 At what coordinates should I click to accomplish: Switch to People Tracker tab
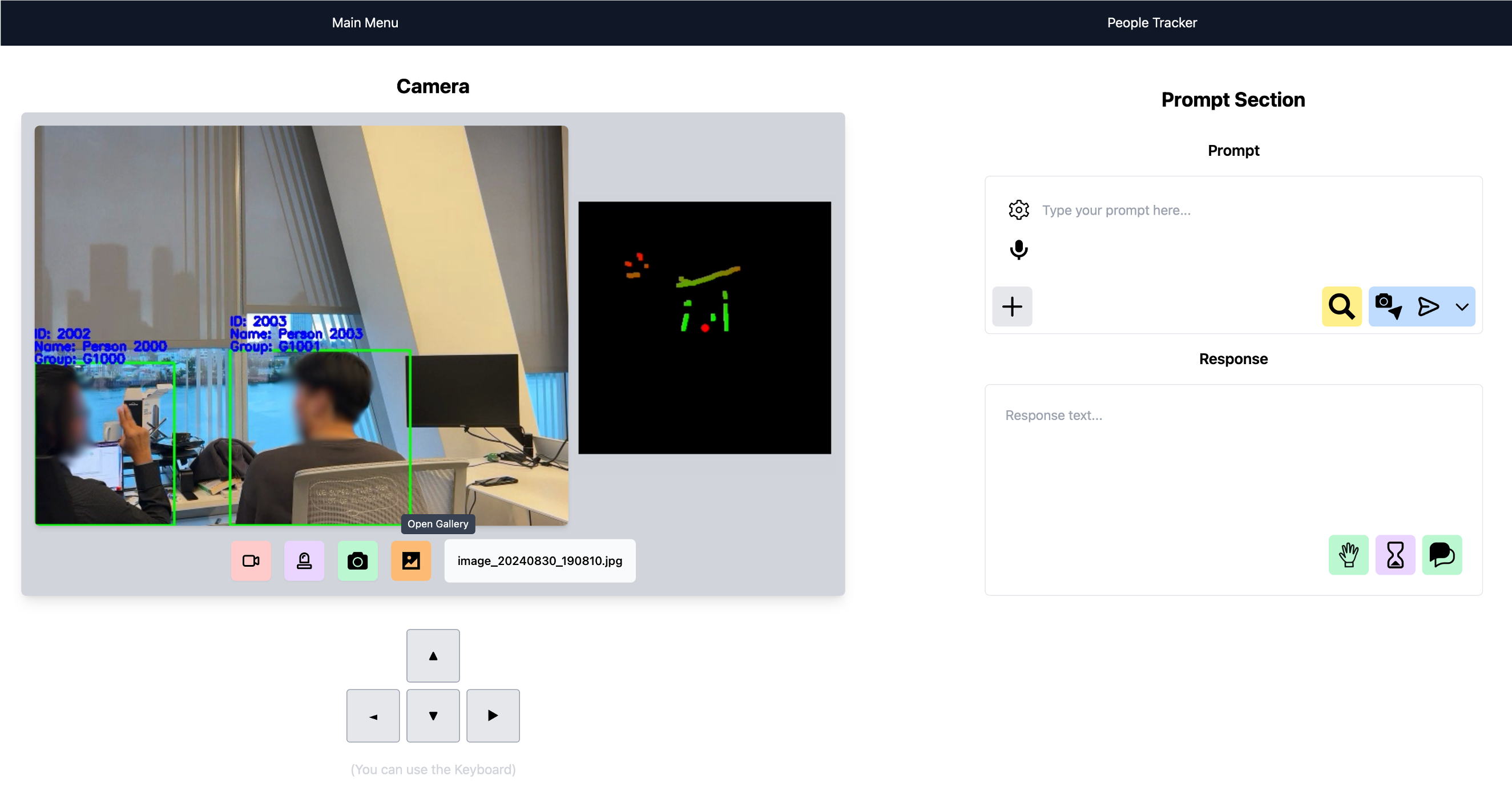pyautogui.click(x=1152, y=22)
